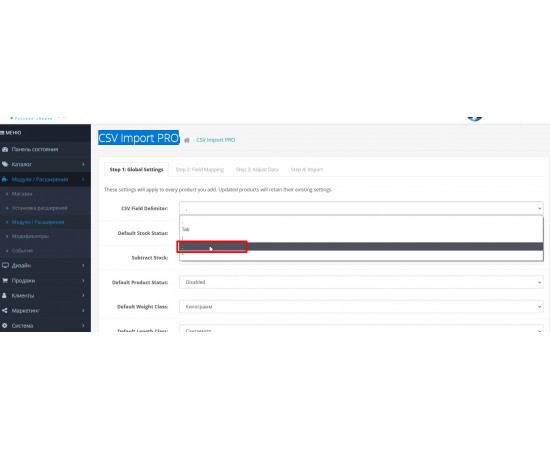Screen dimensions: 550x450
Task: Click the puzzle icon for Модули / Расширения
Action: [x=5, y=179]
